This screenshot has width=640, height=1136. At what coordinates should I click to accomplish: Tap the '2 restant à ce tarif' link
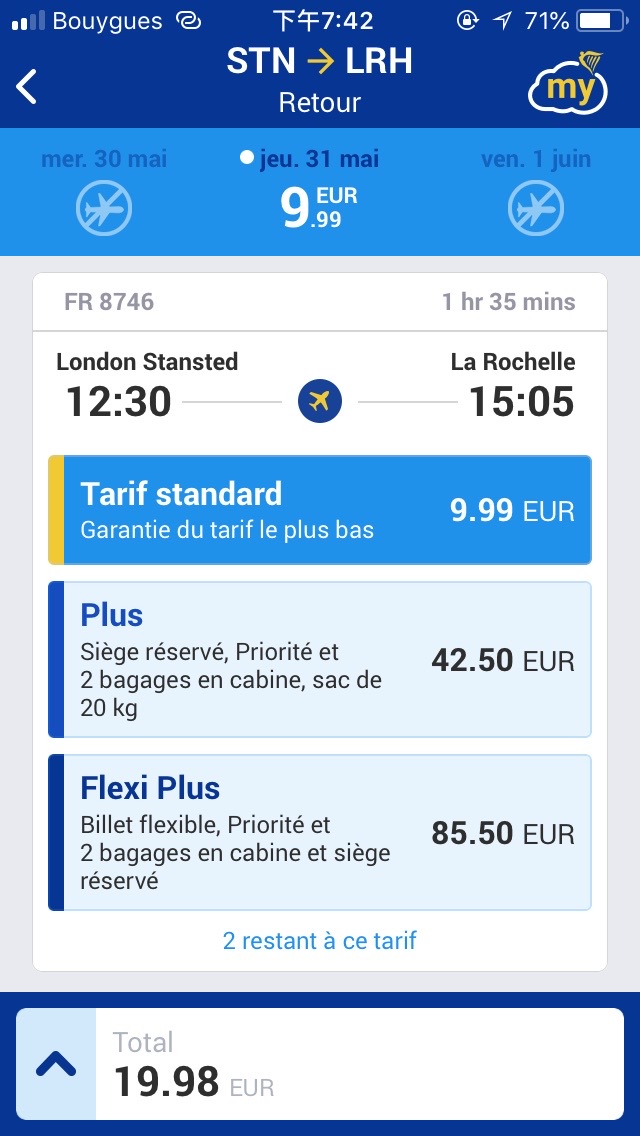coord(320,940)
